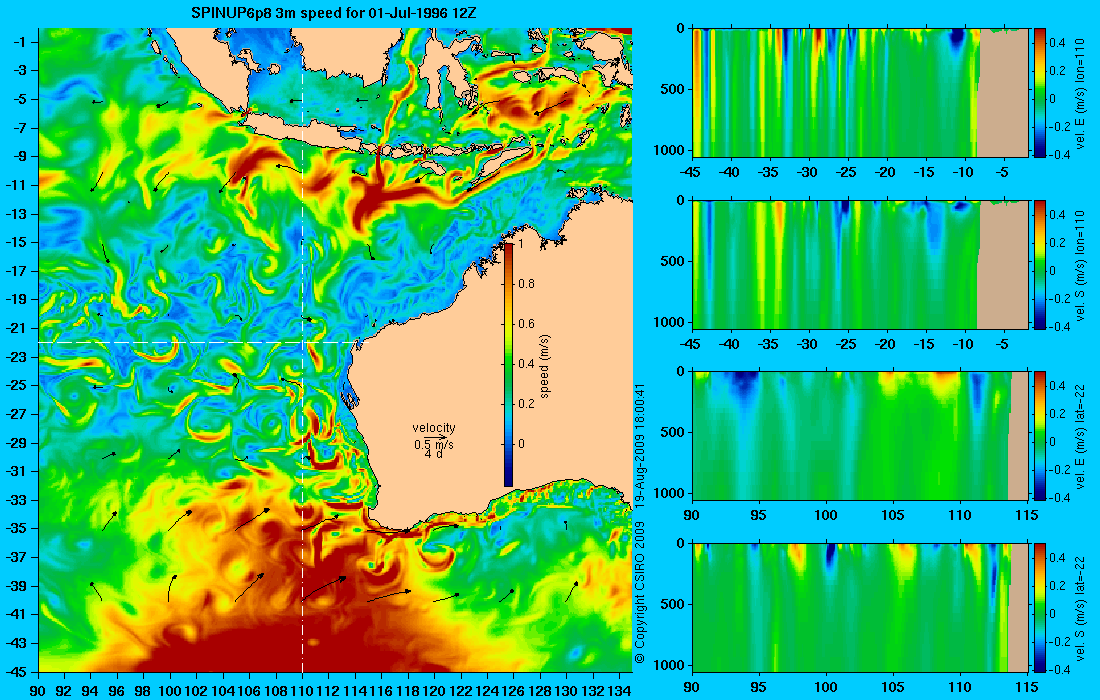Click the '-1' latitude tick on main map
The height and width of the screenshot is (700, 1100).
pos(18,42)
